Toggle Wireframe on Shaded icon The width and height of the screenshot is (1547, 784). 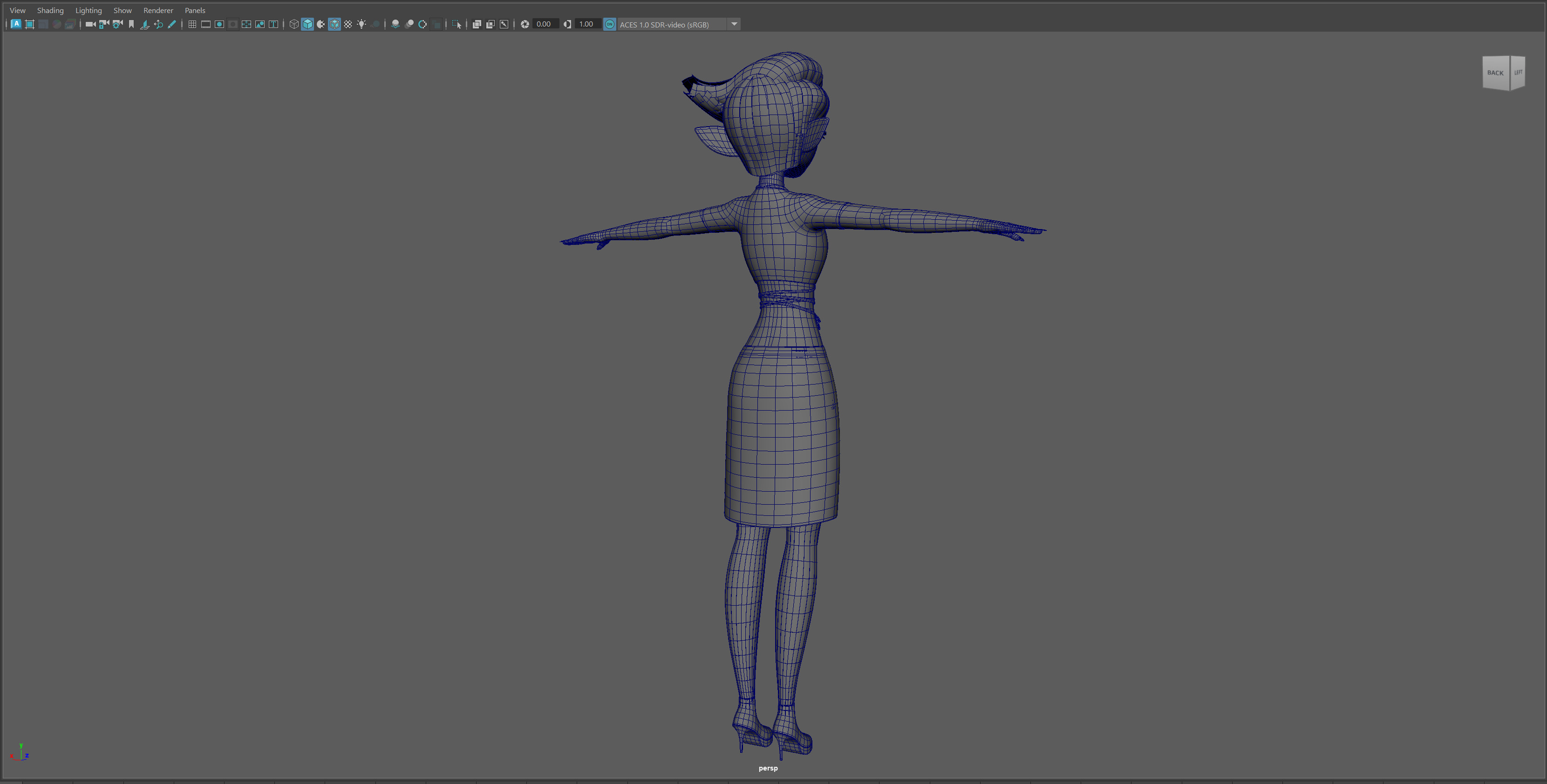pos(334,24)
